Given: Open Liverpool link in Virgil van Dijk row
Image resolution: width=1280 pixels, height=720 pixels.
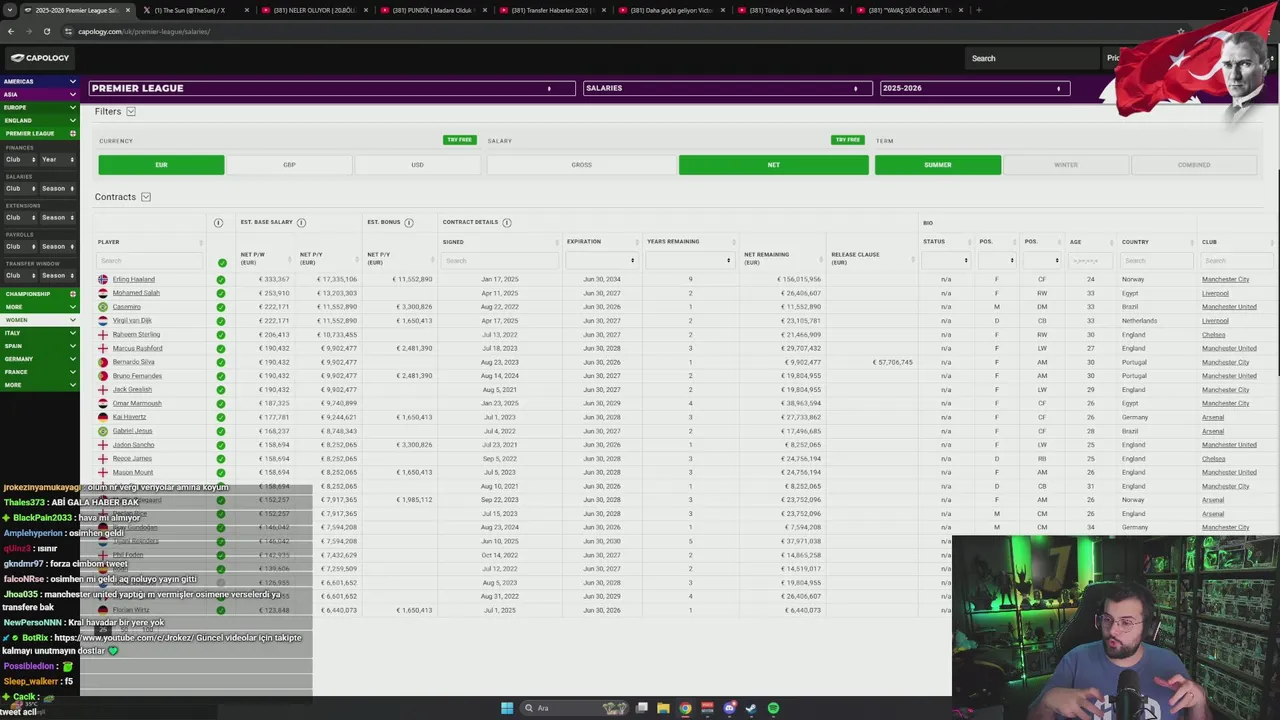Looking at the screenshot, I should pos(1215,321).
